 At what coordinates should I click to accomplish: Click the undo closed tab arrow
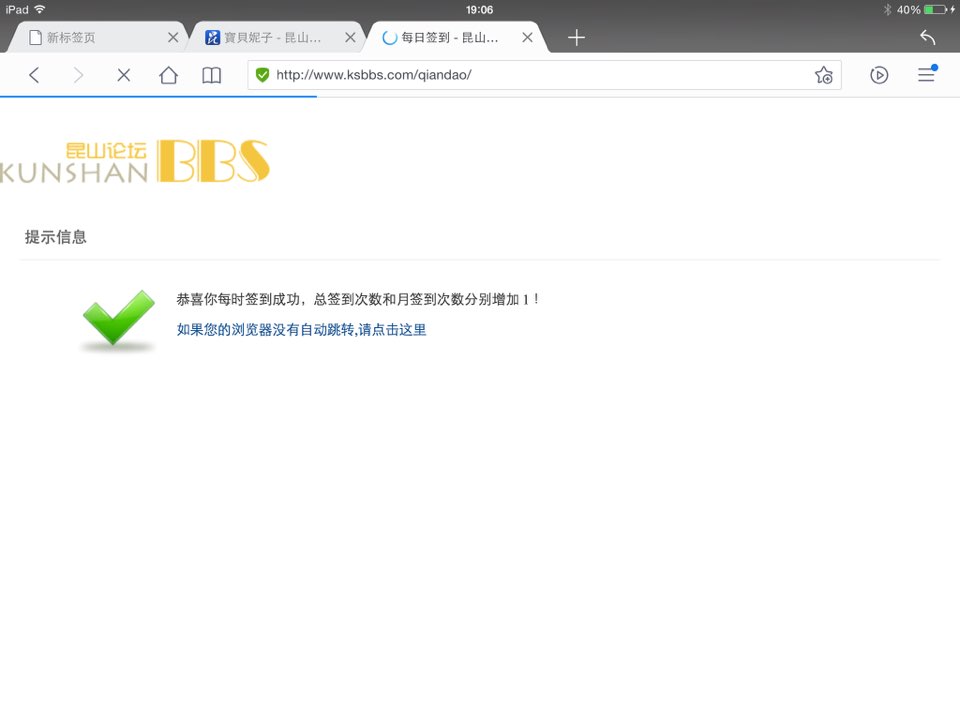(x=928, y=37)
